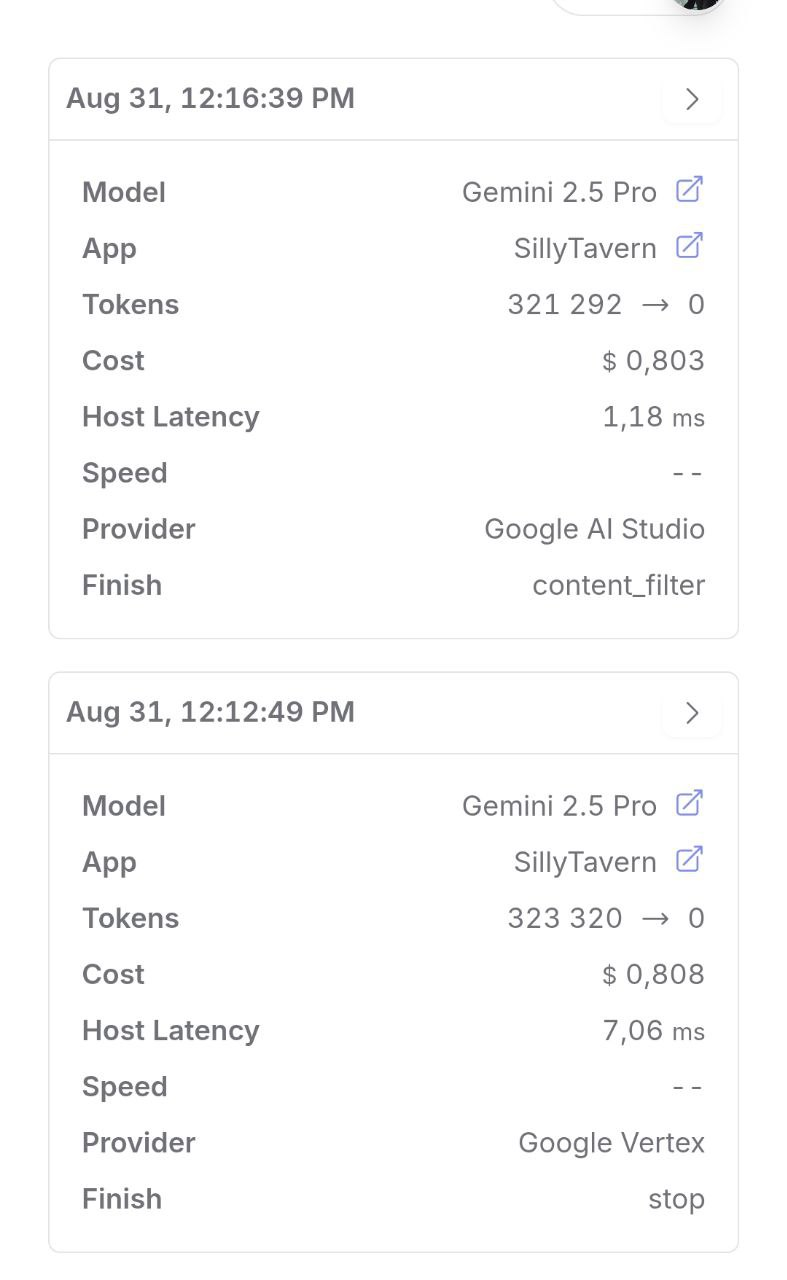Open model link icon in 12:12:49 PM entry
787x1280 pixels.
689,803
